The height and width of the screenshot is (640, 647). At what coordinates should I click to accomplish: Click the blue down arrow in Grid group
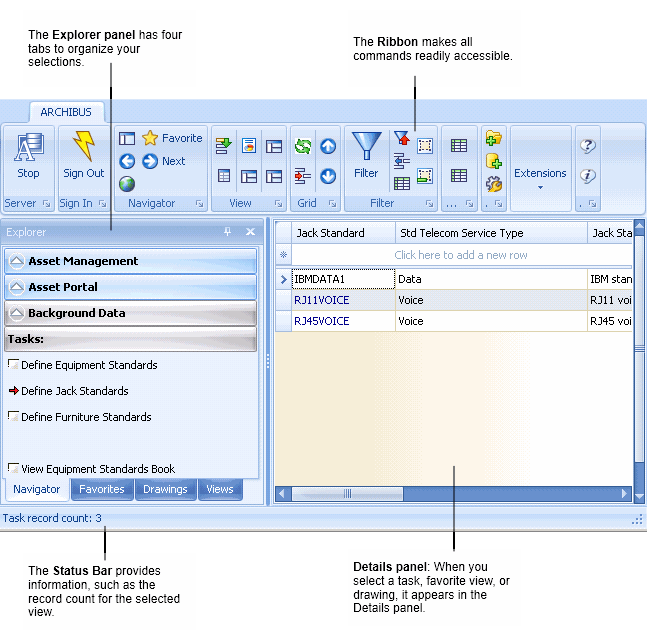pyautogui.click(x=328, y=176)
